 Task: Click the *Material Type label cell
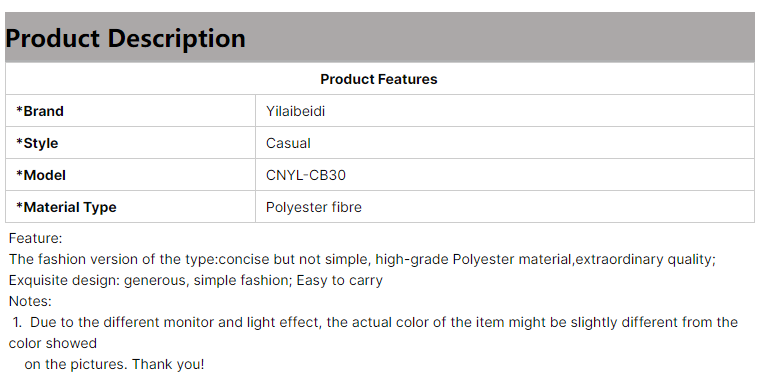click(130, 207)
